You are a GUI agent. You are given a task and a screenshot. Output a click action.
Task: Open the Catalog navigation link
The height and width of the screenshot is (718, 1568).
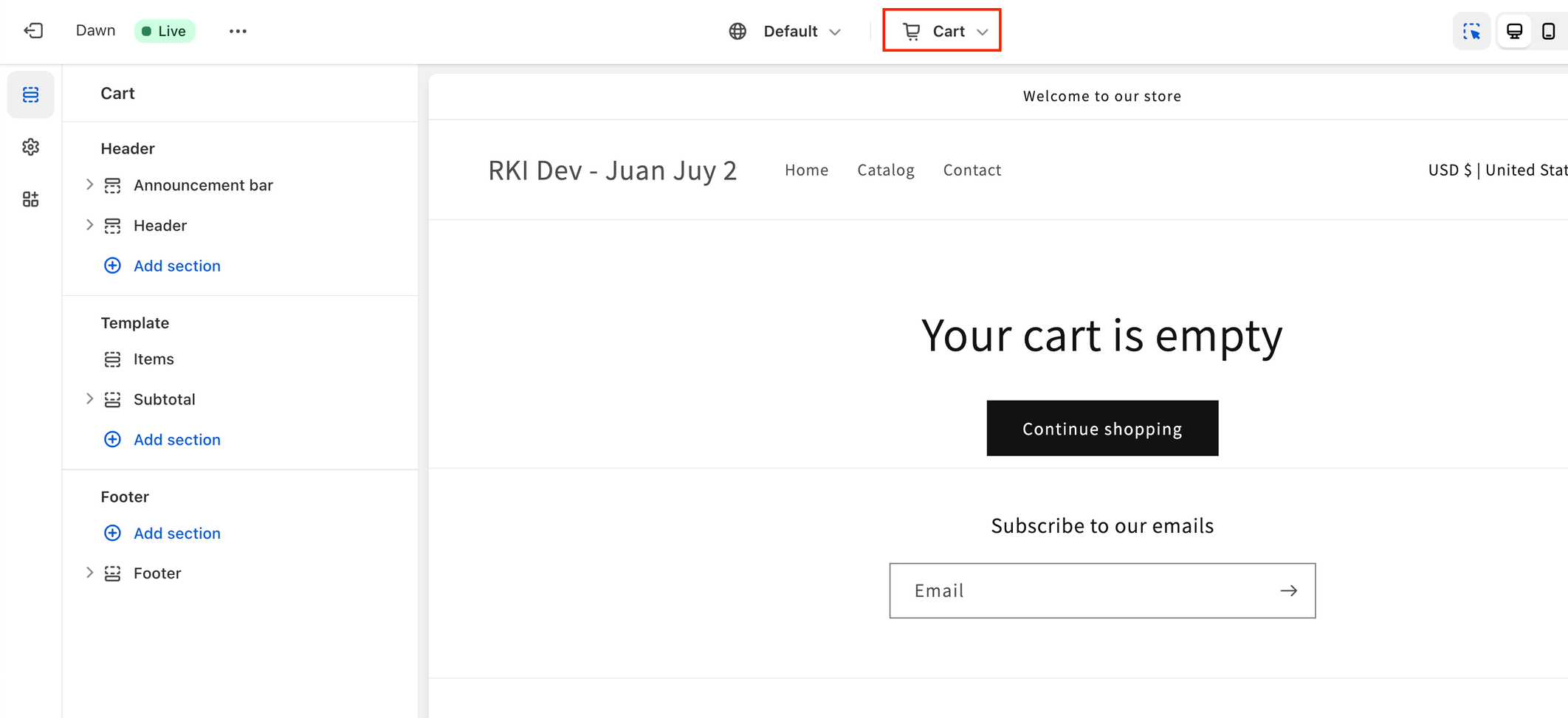885,170
